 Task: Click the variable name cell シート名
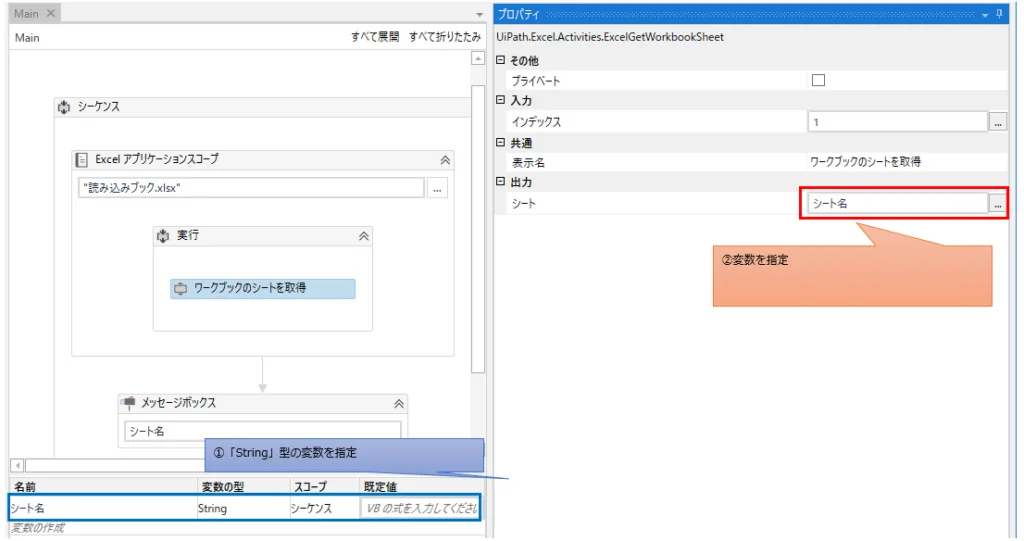103,508
